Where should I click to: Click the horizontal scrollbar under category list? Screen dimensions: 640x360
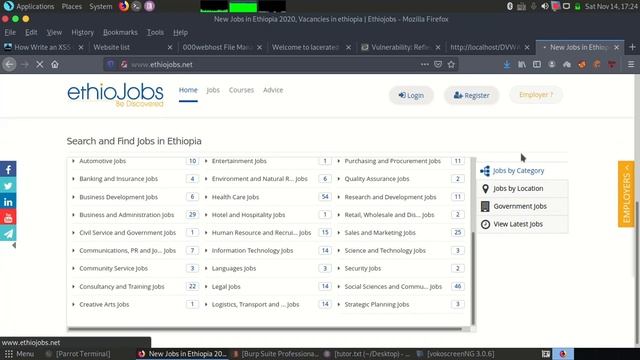pos(265,329)
